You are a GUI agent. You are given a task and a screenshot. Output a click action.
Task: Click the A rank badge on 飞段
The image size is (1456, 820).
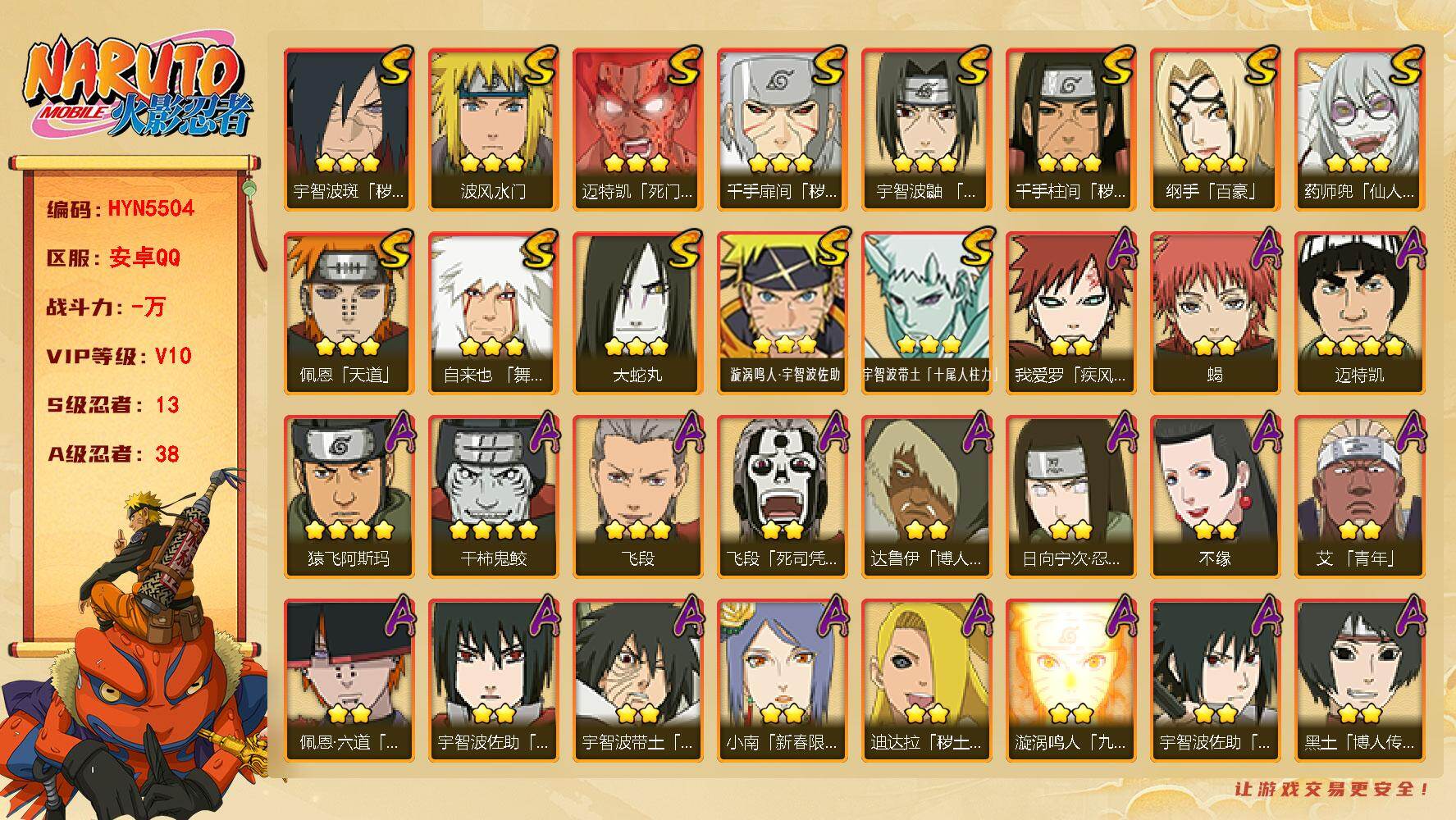click(x=686, y=433)
